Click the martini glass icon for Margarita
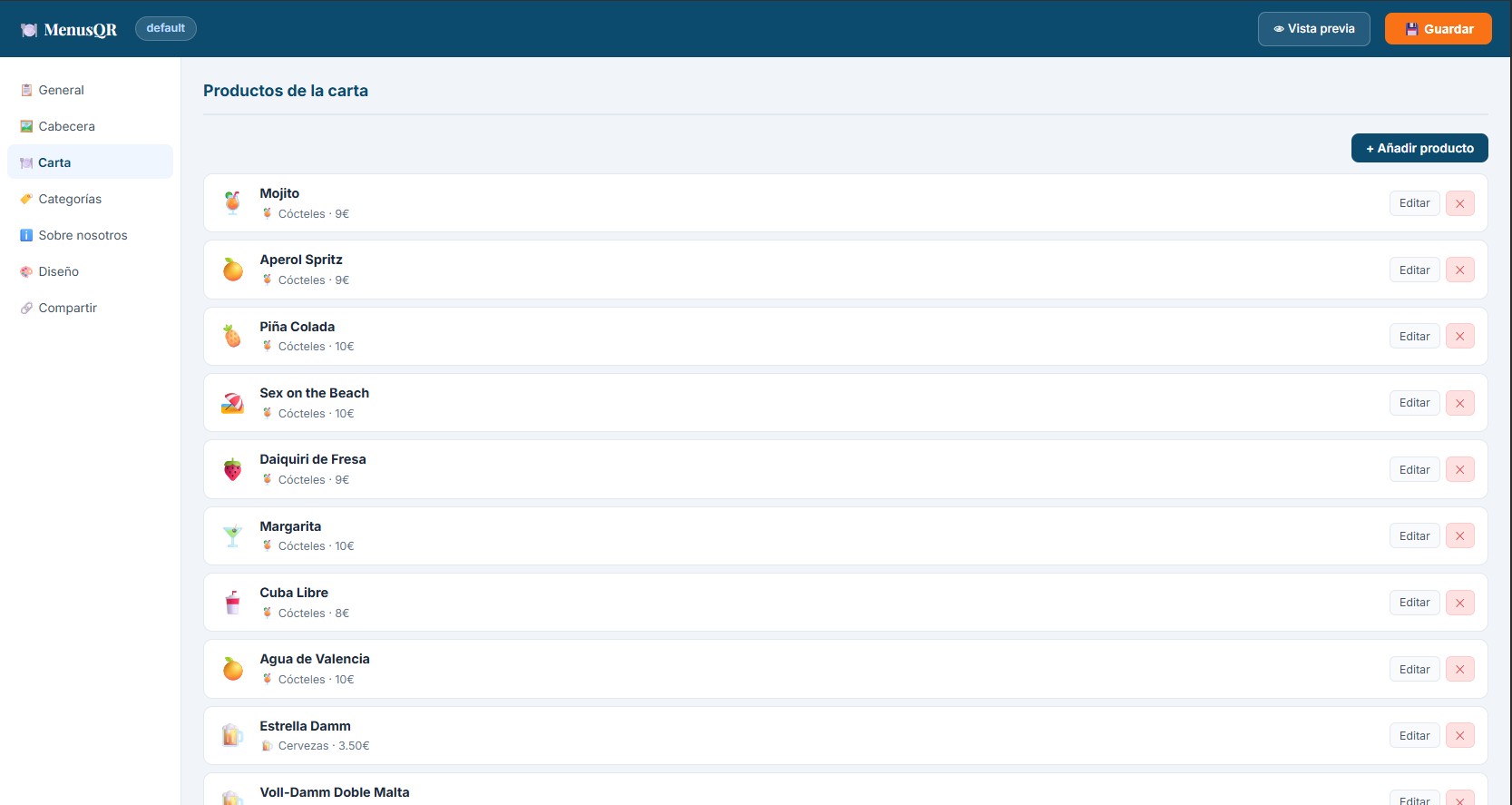Viewport: 1512px width, 805px height. 233,535
